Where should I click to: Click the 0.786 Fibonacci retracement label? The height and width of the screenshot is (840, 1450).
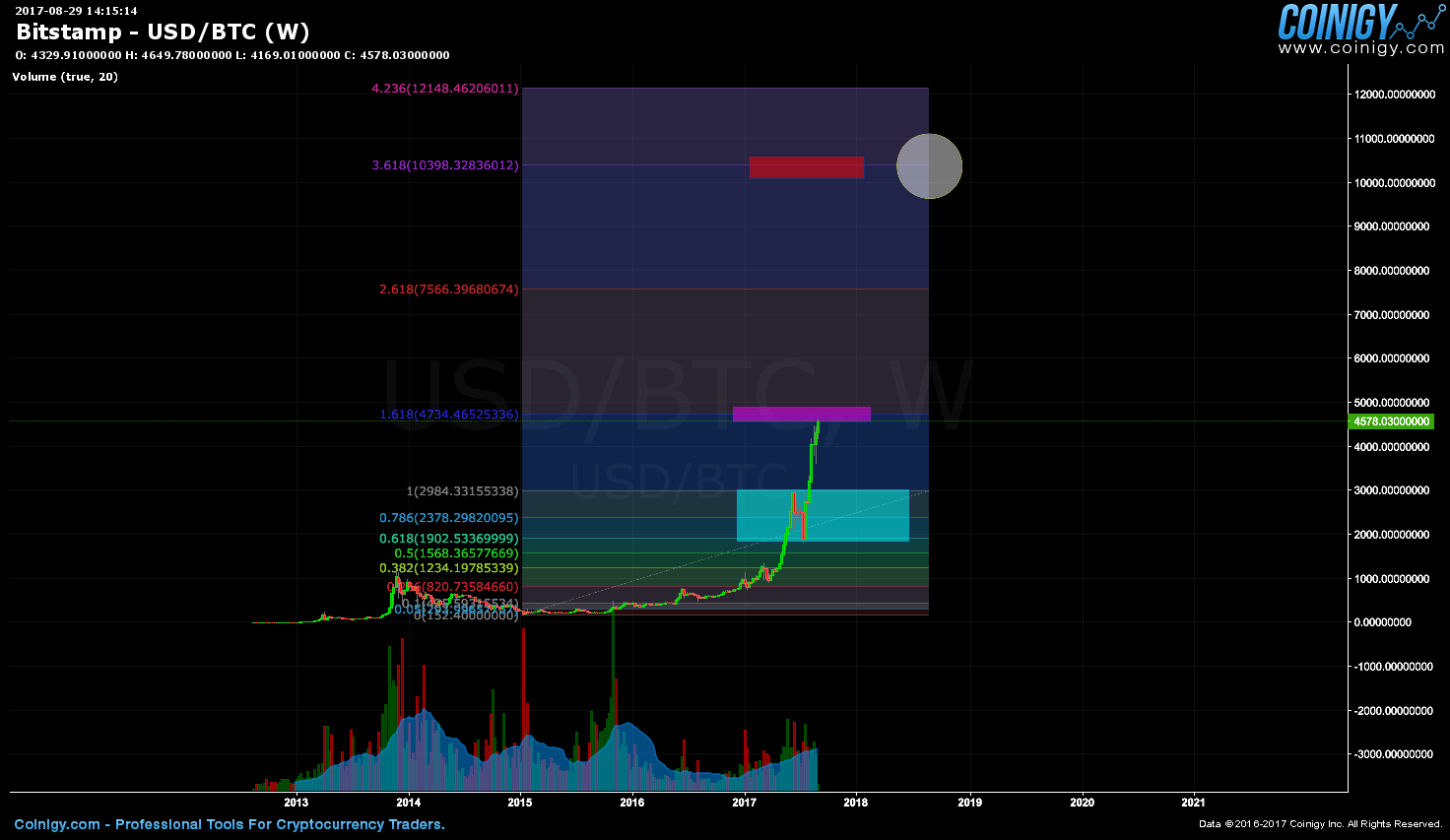point(448,518)
